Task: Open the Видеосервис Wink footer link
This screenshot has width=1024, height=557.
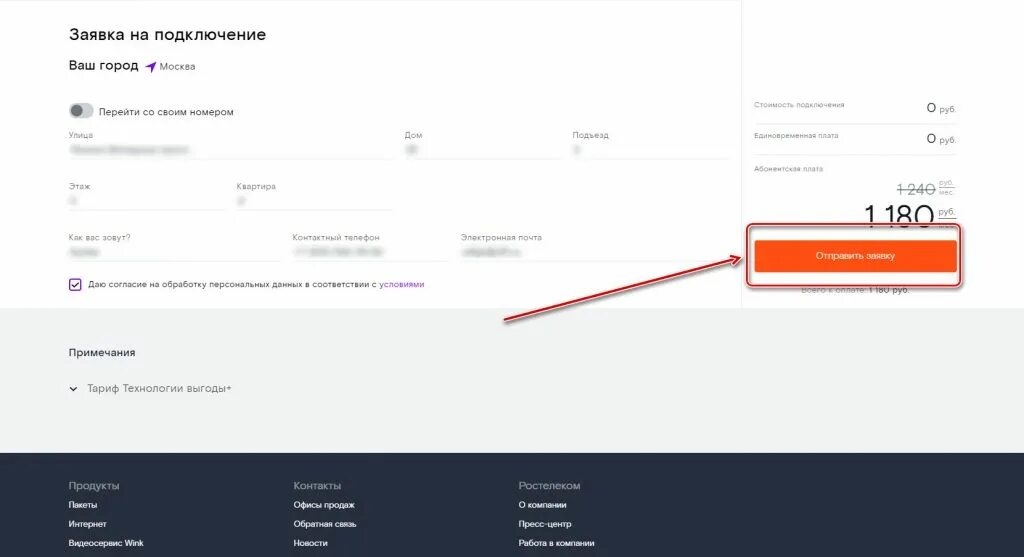Action: click(x=106, y=543)
